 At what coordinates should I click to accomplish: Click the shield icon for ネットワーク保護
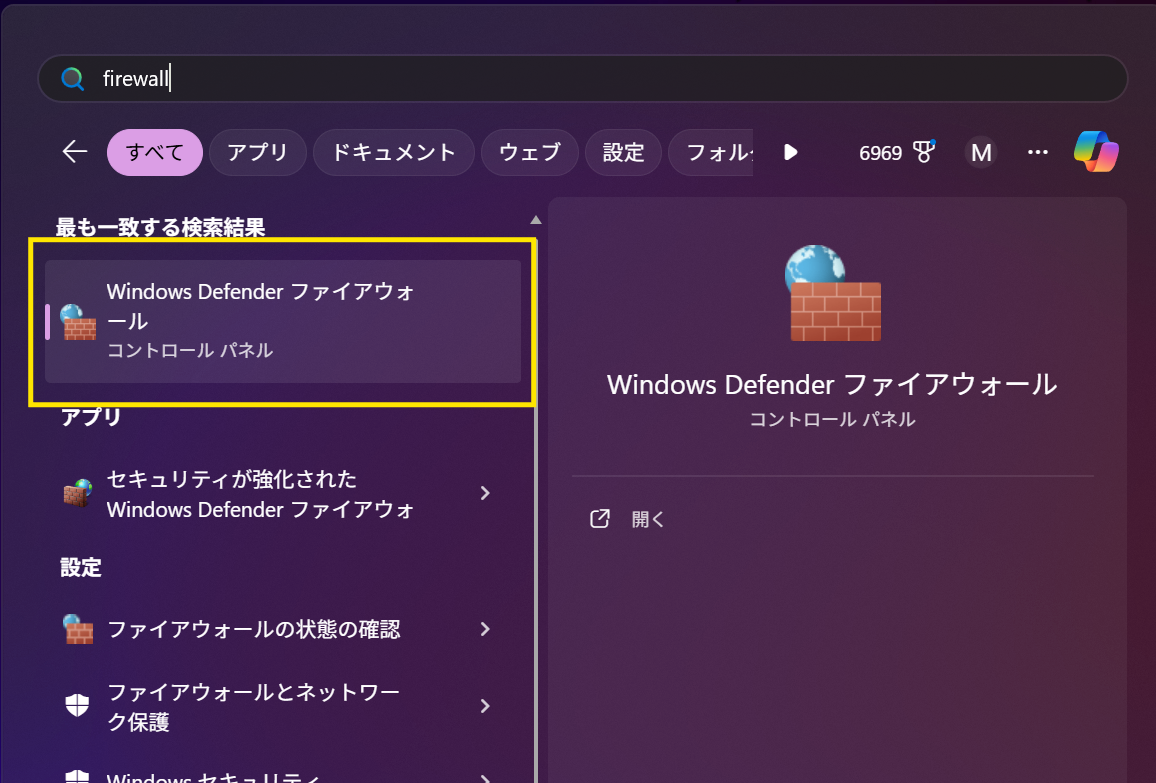77,706
